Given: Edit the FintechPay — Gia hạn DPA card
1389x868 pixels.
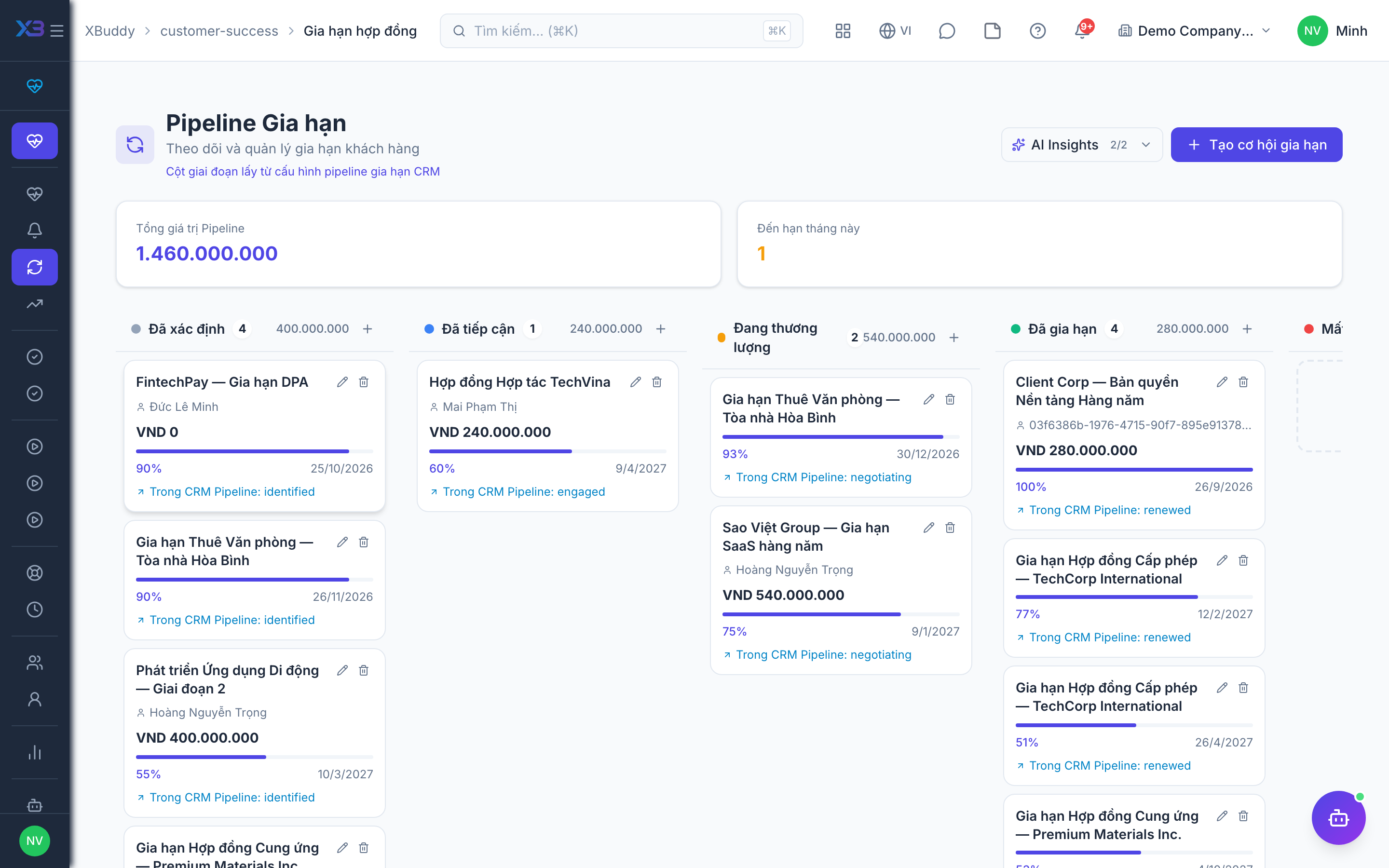Looking at the screenshot, I should 342,382.
